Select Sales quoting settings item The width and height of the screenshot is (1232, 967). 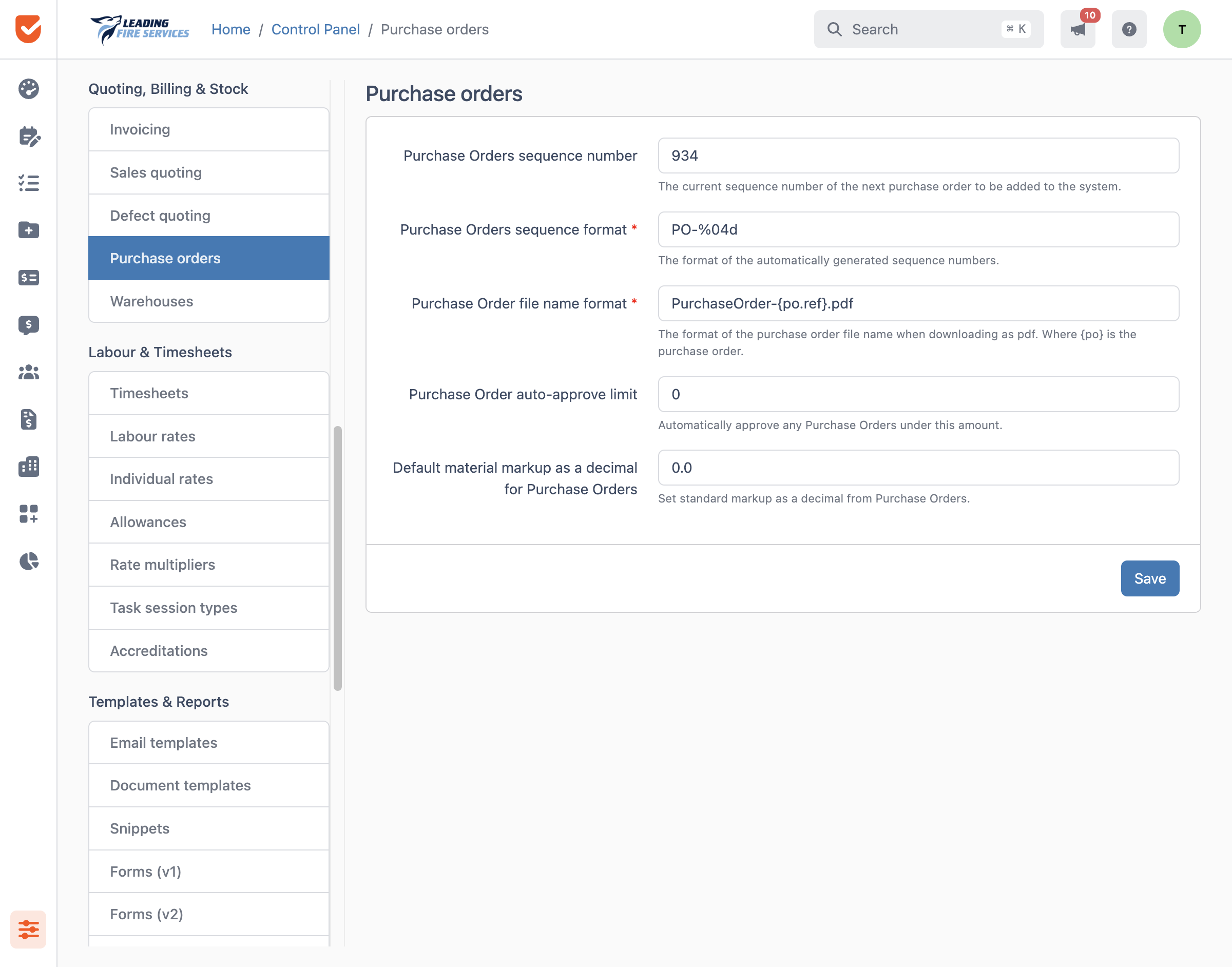(x=209, y=172)
